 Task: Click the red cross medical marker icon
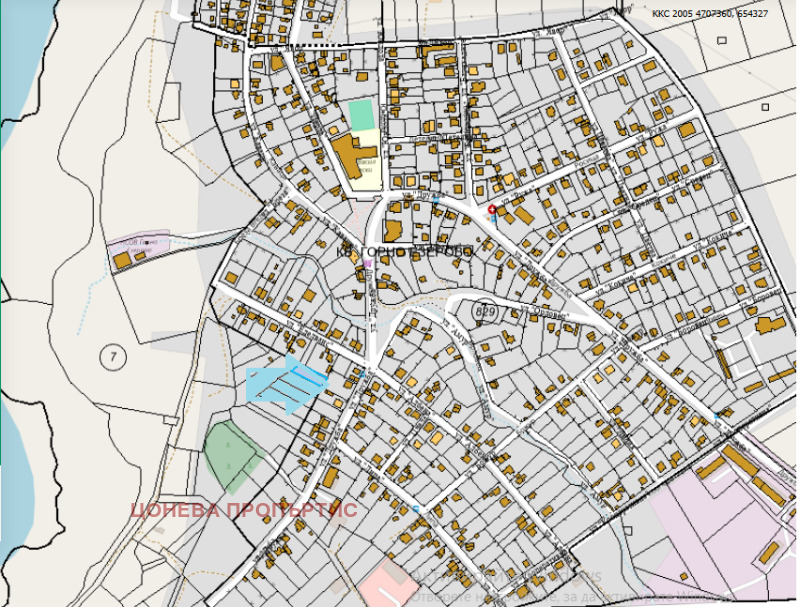[491, 209]
